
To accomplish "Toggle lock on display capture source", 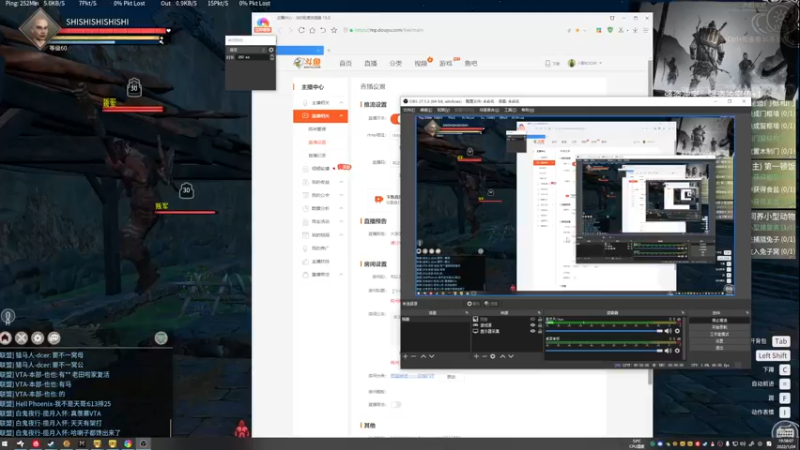I will 540,331.
